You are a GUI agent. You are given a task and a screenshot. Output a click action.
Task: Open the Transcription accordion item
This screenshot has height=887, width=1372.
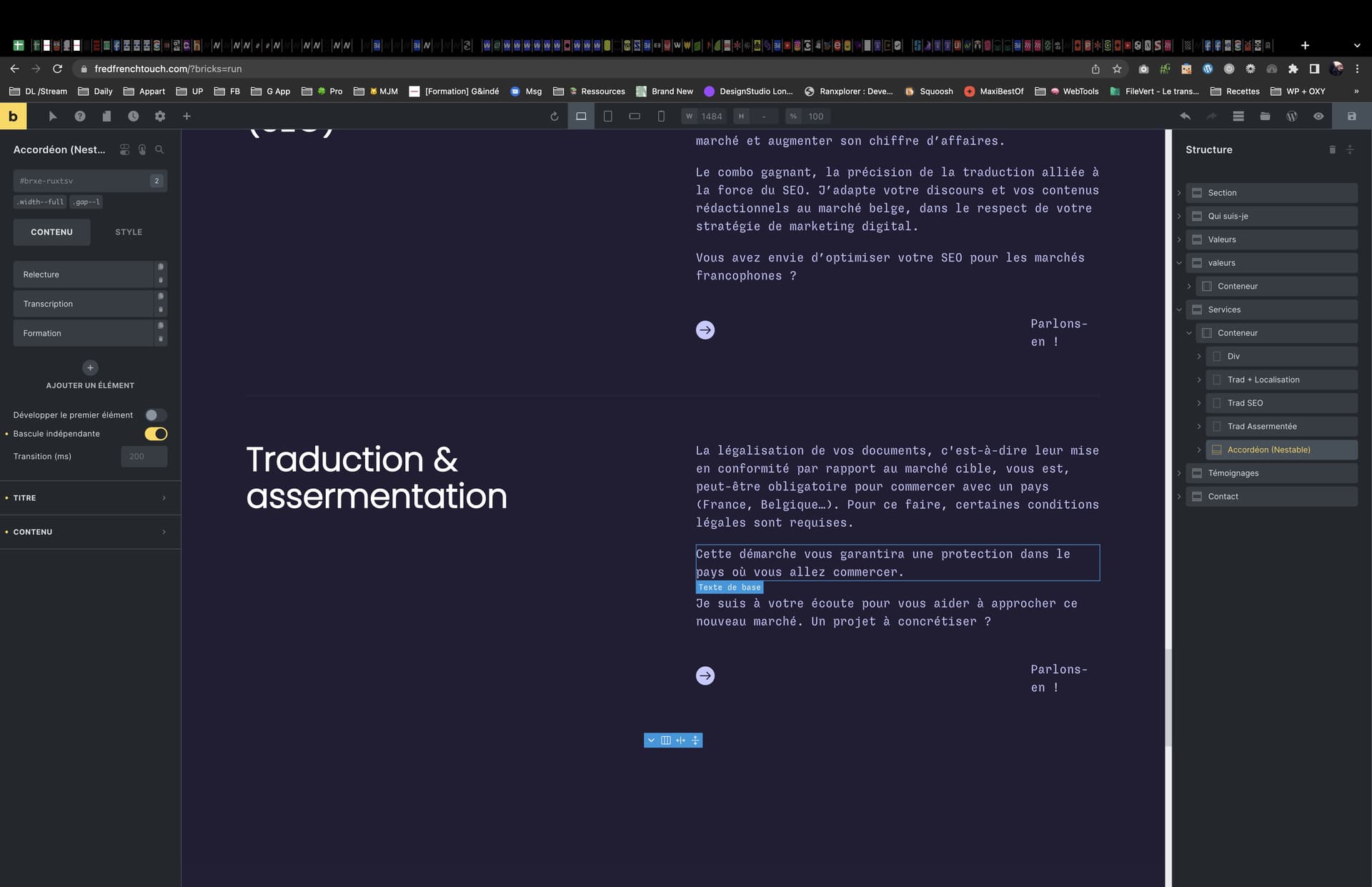click(x=83, y=304)
